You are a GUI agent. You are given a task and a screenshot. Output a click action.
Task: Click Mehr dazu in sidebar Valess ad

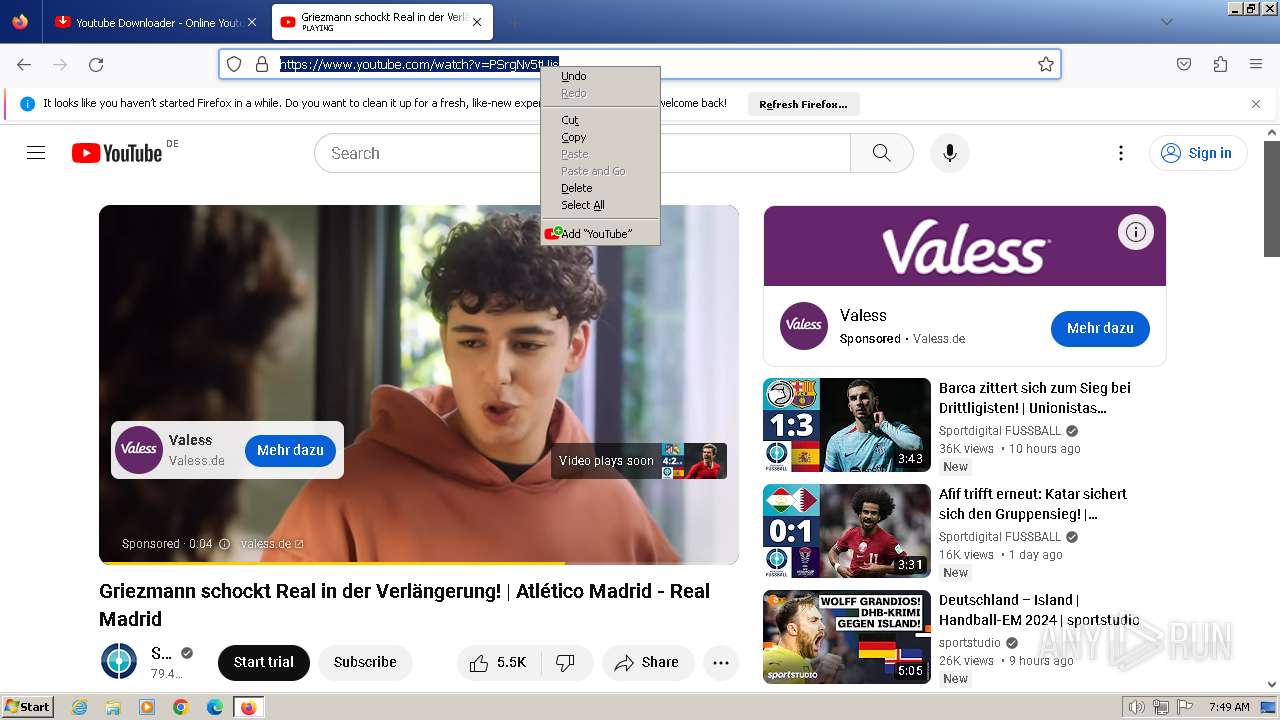point(1100,328)
